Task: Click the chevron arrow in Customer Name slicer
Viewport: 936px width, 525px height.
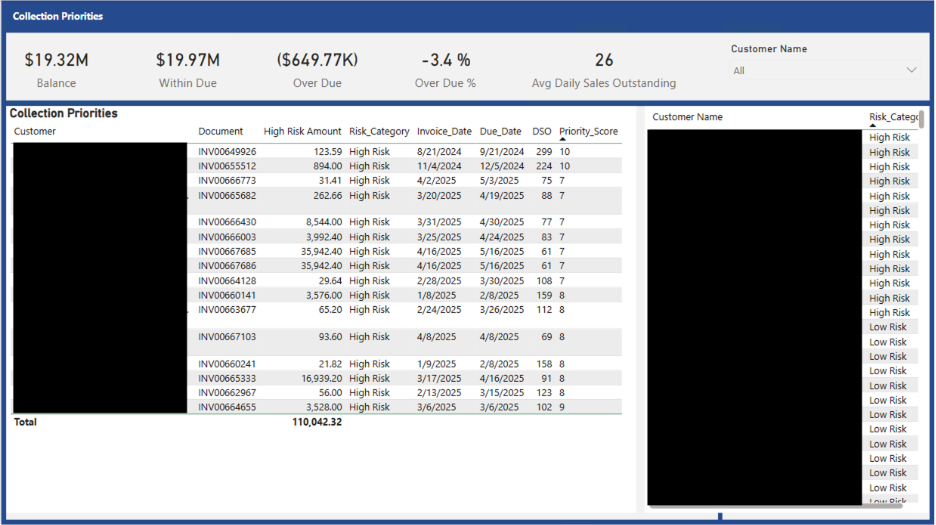Action: point(911,70)
